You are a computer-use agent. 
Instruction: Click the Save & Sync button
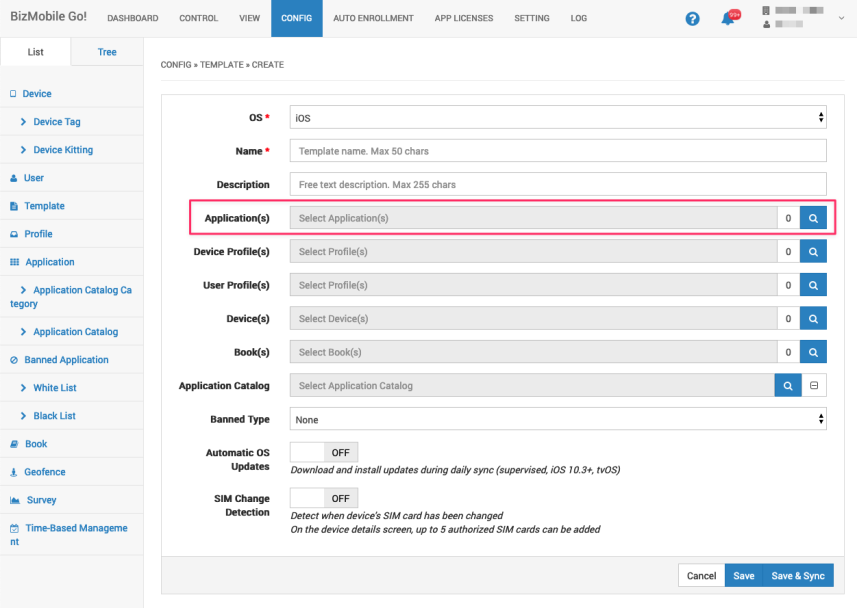(797, 576)
